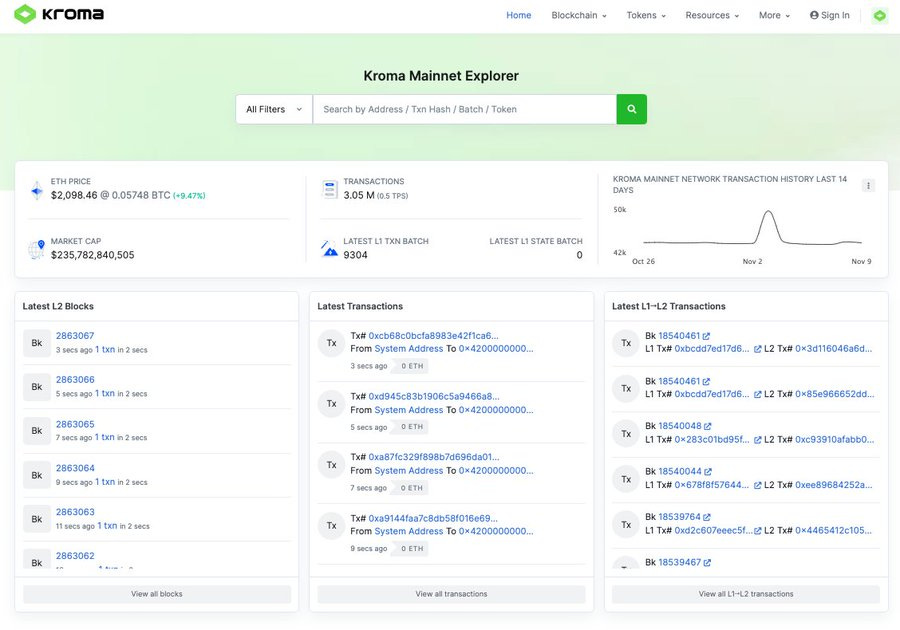
Task: Expand the More menu
Action: click(774, 15)
